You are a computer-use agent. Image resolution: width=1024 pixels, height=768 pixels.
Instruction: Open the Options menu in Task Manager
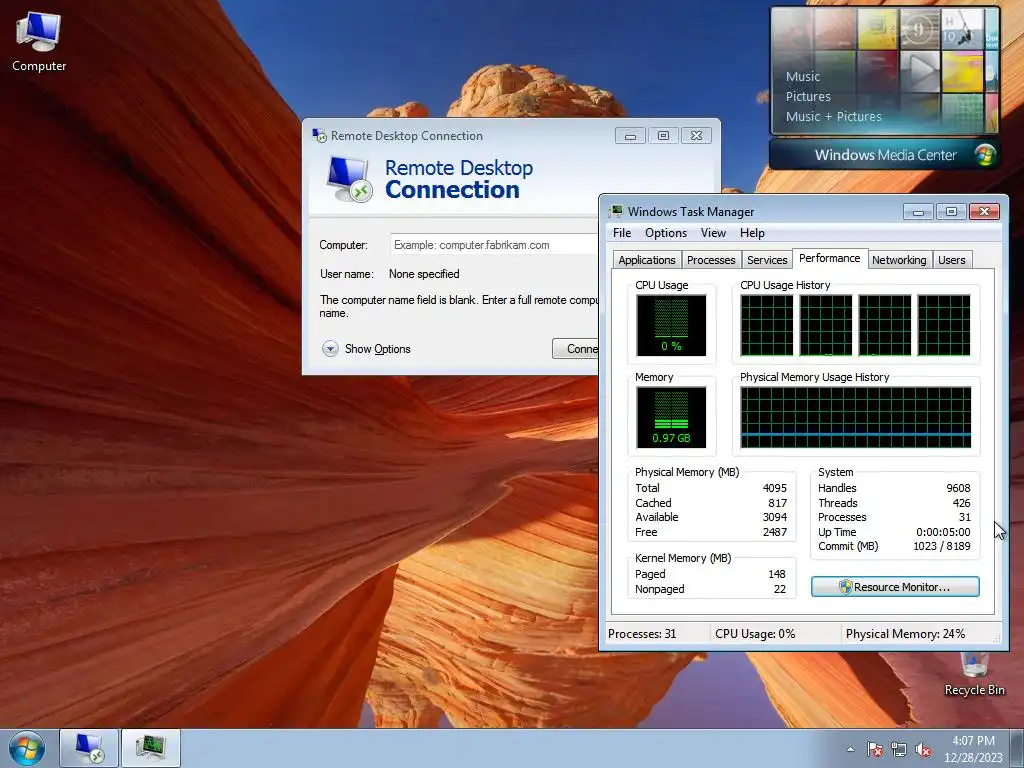[665, 233]
